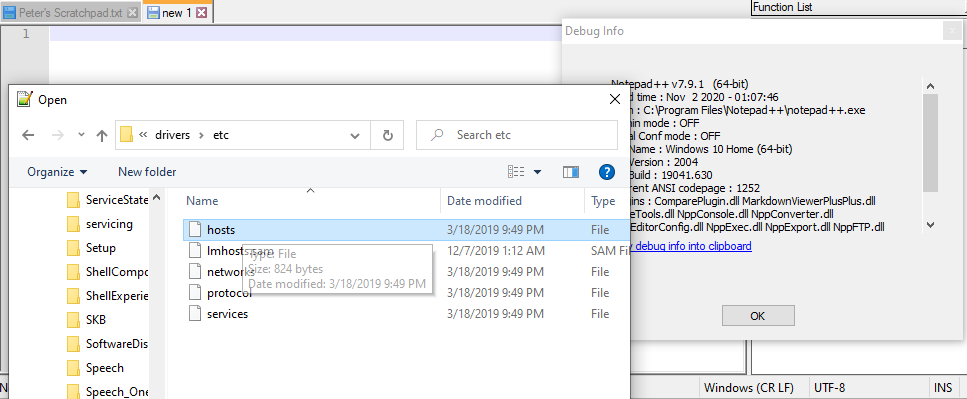Image resolution: width=967 pixels, height=399 pixels.
Task: Click the Function List panel title
Action: point(783,7)
